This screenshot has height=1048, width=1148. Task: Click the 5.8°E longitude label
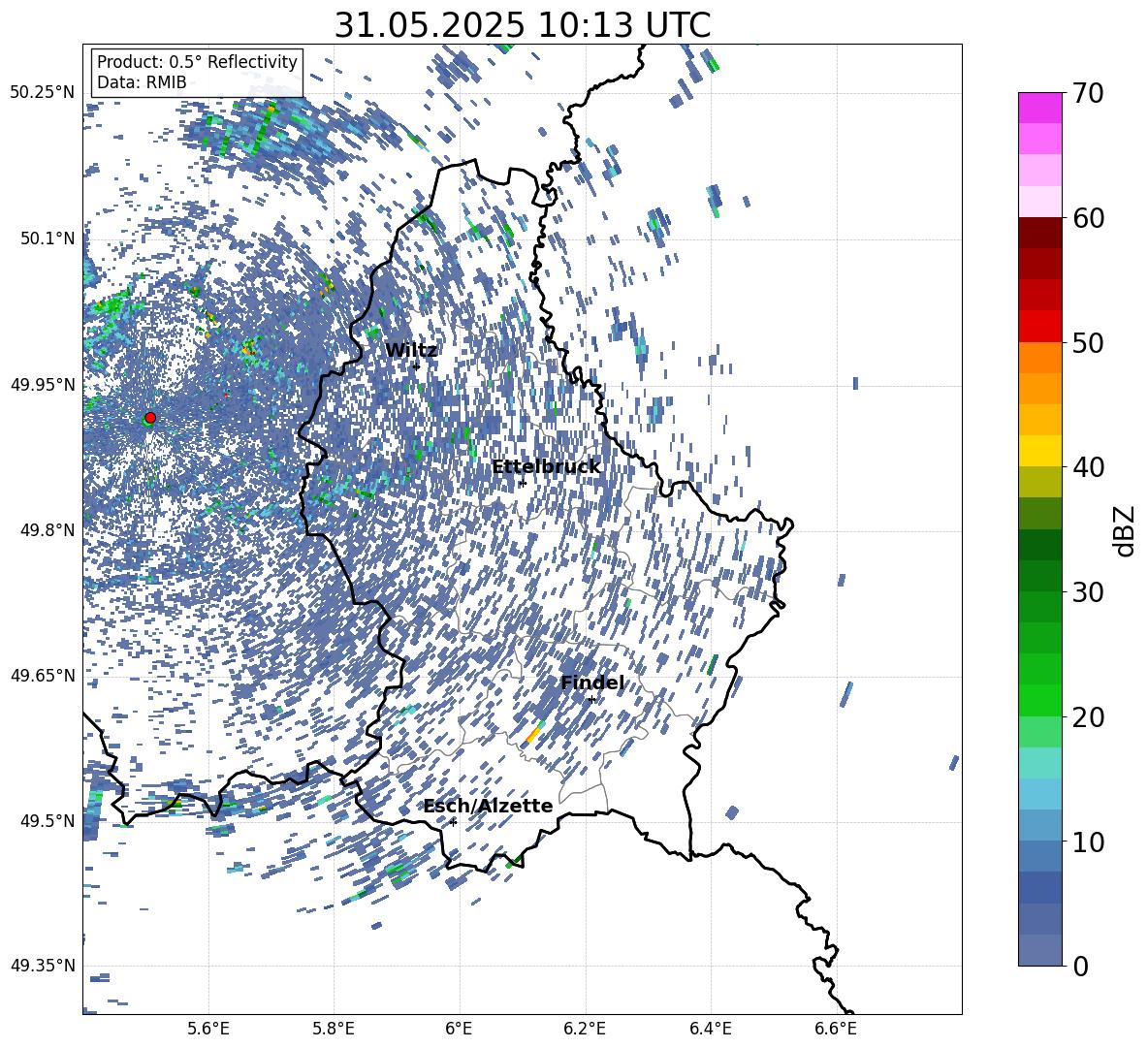pos(334,1029)
